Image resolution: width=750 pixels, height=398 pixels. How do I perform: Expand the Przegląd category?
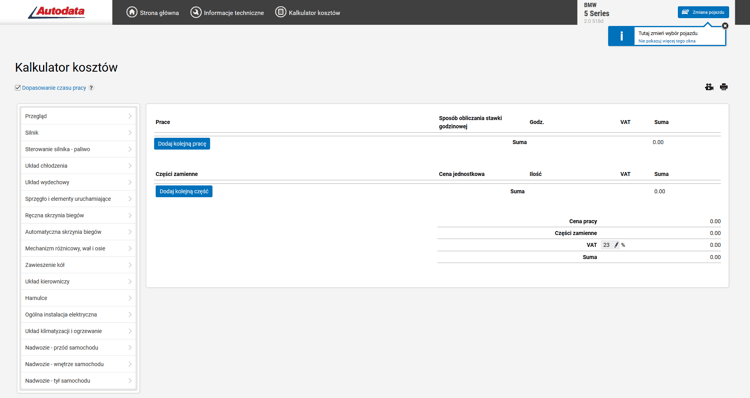click(78, 116)
